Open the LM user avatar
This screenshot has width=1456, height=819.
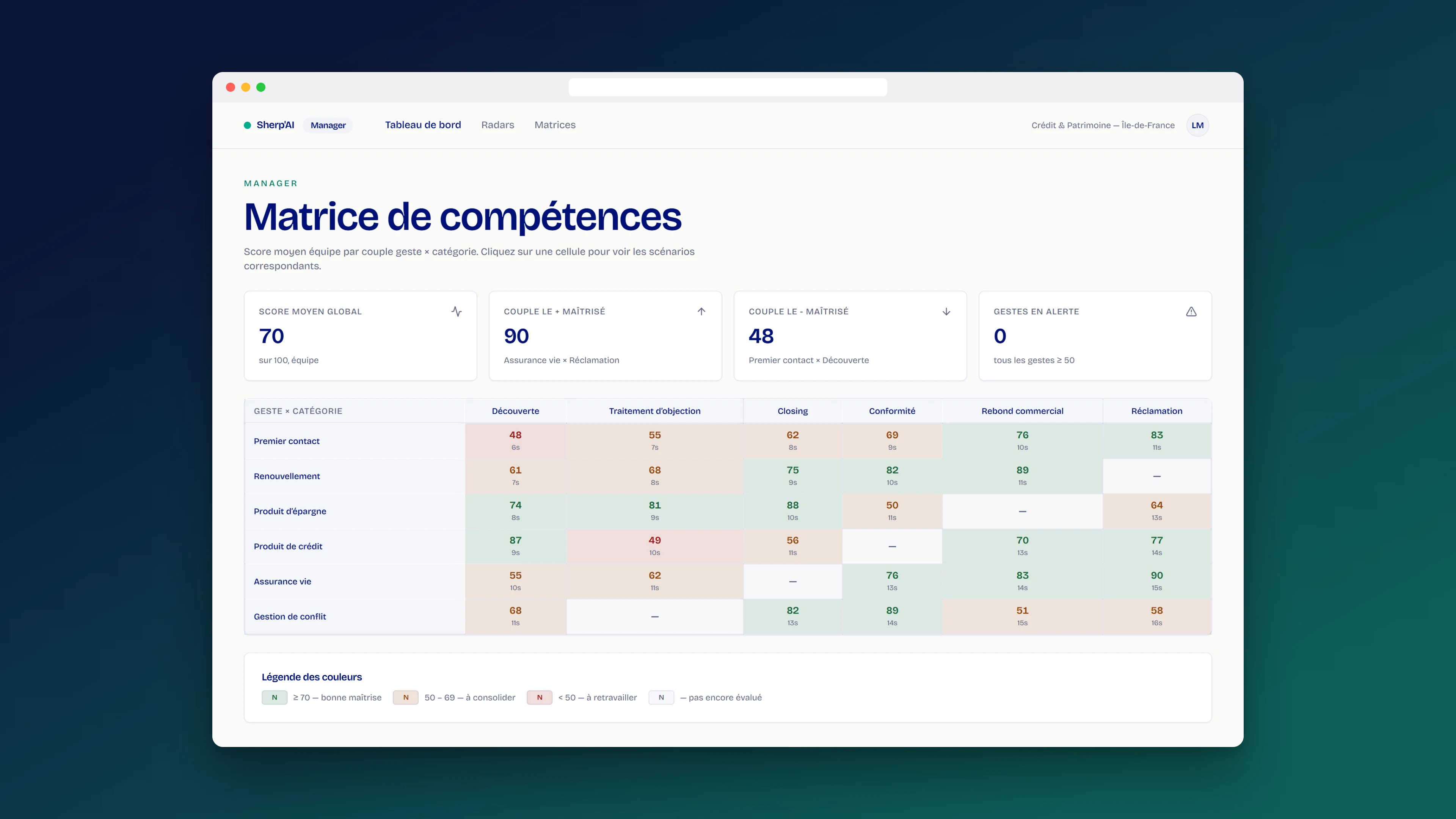pyautogui.click(x=1197, y=125)
